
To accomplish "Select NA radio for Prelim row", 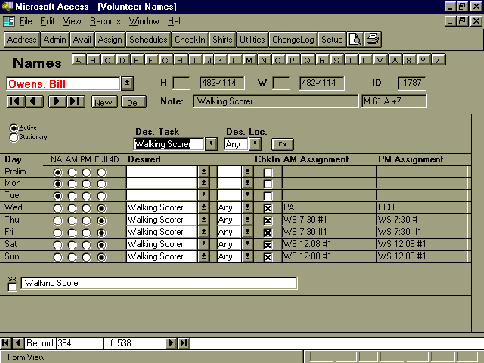I will [x=58, y=172].
